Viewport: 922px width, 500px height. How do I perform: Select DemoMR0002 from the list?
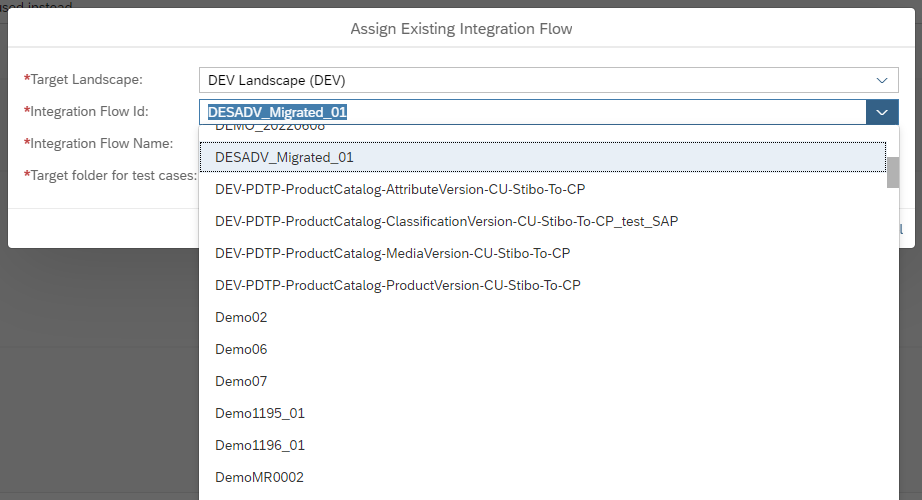click(259, 477)
